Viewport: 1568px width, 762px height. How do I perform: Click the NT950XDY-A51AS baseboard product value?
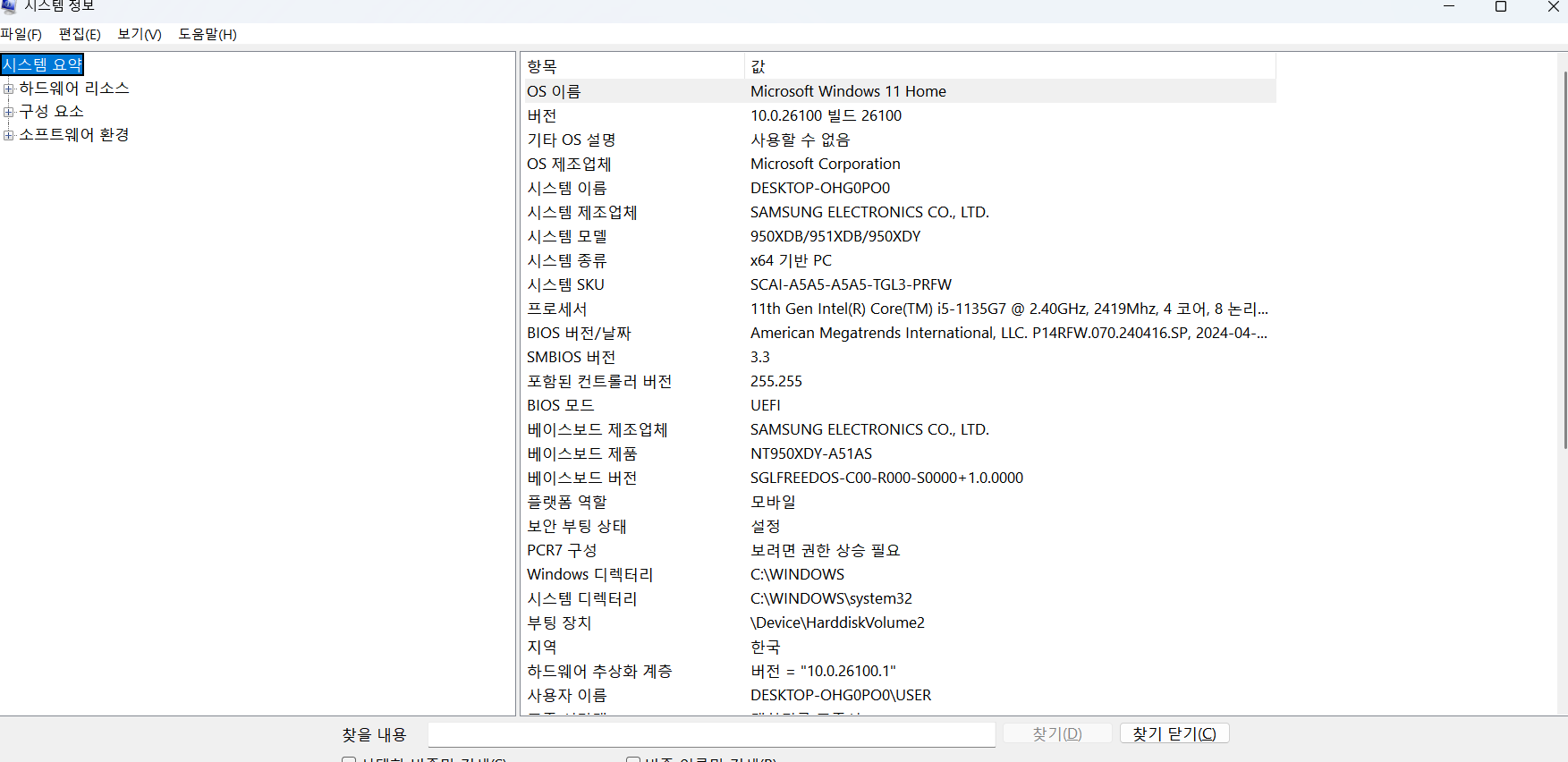point(811,453)
